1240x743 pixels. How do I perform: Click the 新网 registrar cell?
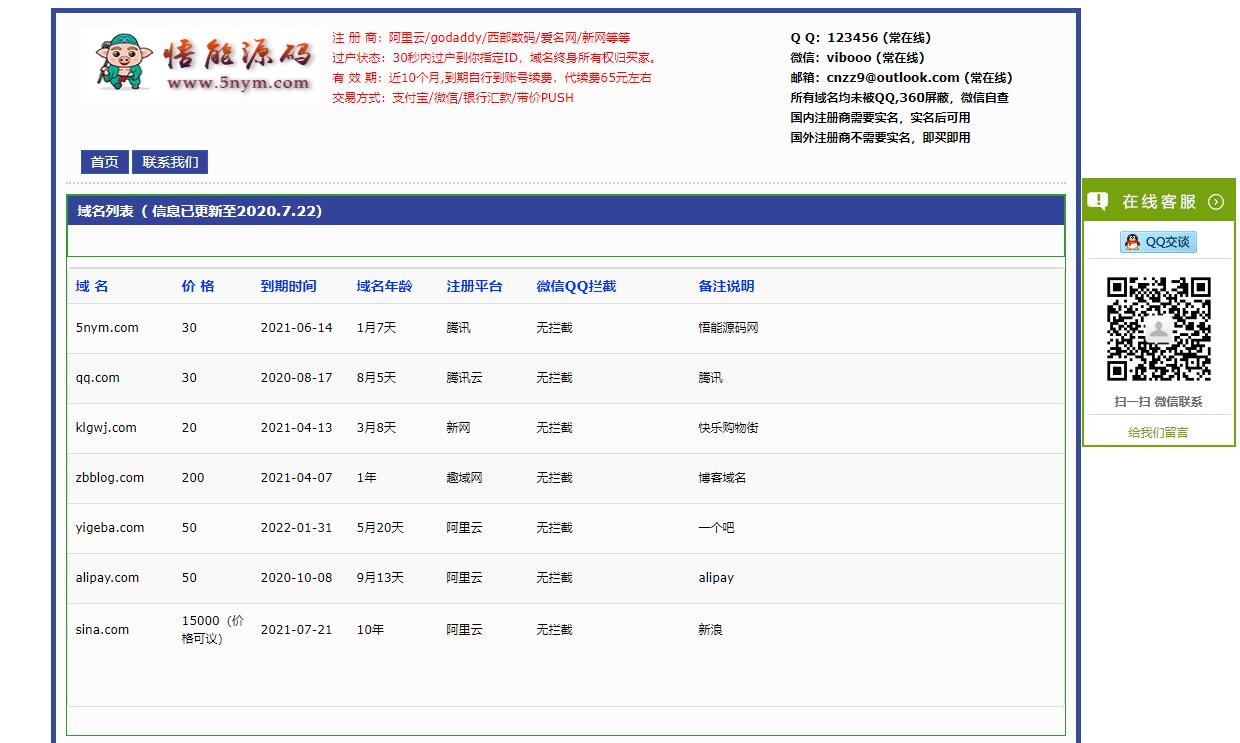[458, 428]
